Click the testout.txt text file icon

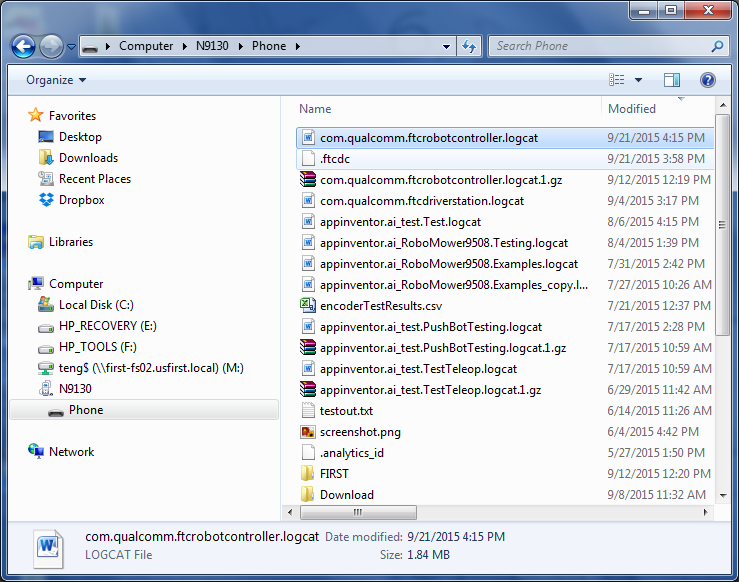tap(308, 410)
